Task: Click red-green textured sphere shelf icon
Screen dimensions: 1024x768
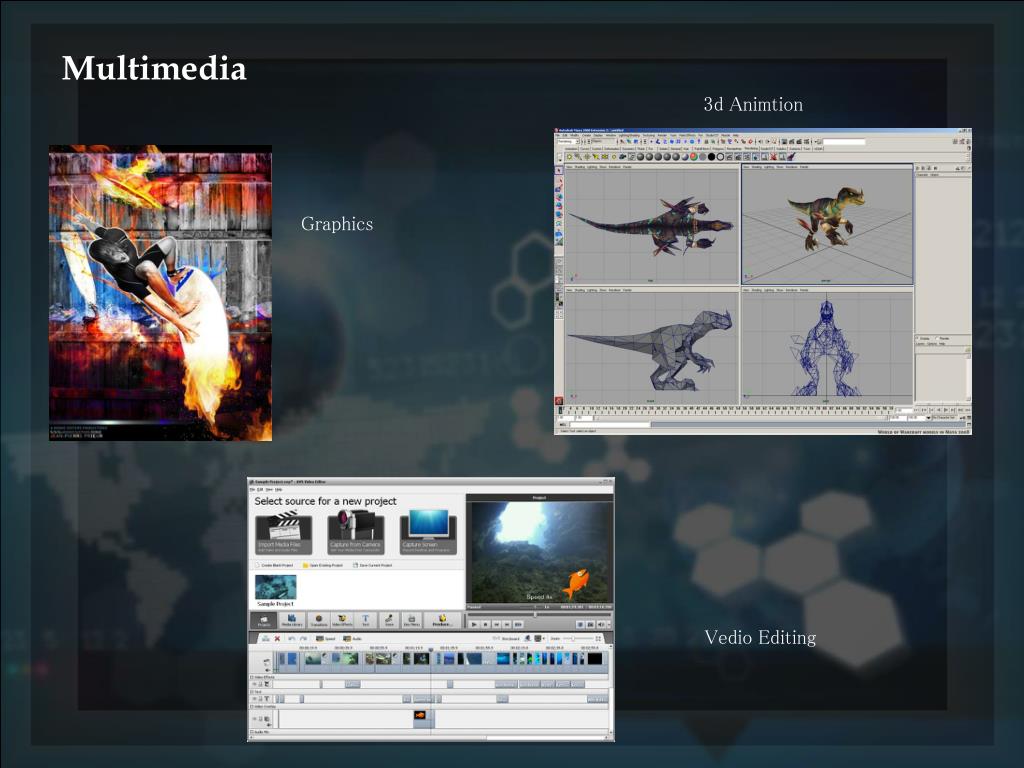Action: point(694,157)
